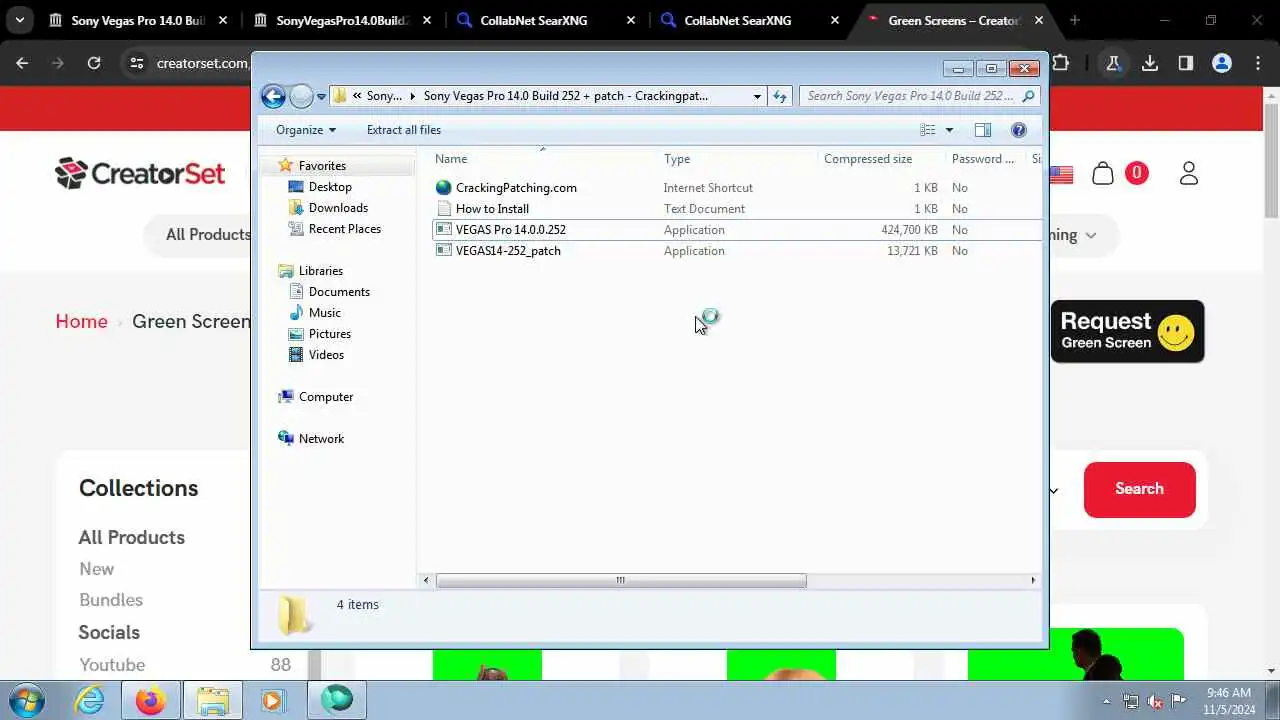Open the browser profile icon
Screen dimensions: 1280x720
(1221, 63)
